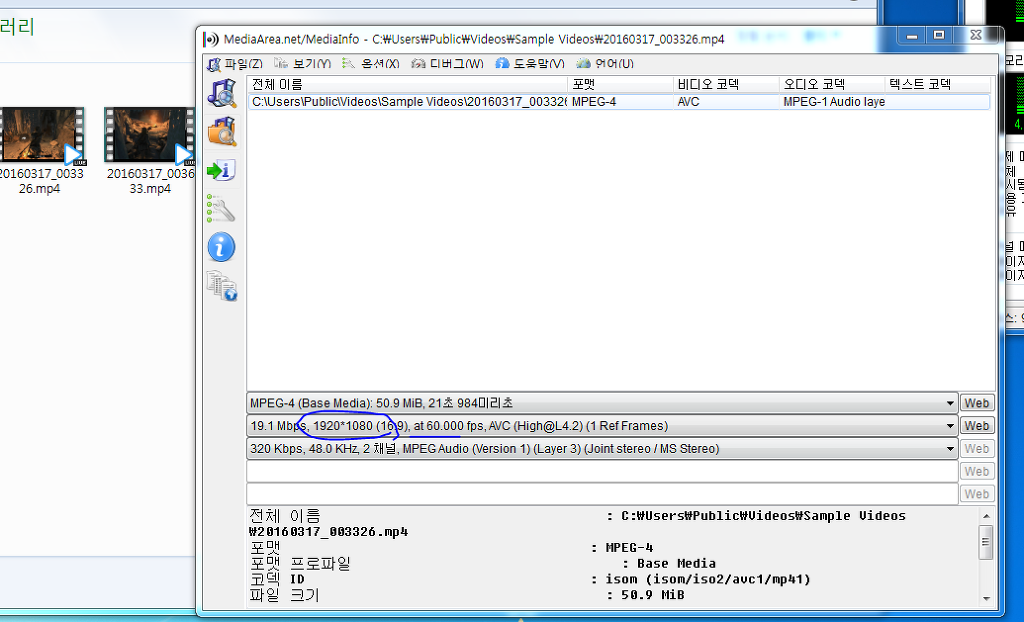The width and height of the screenshot is (1024, 622).
Task: Open the 옵션(X) menu
Action: 371,63
